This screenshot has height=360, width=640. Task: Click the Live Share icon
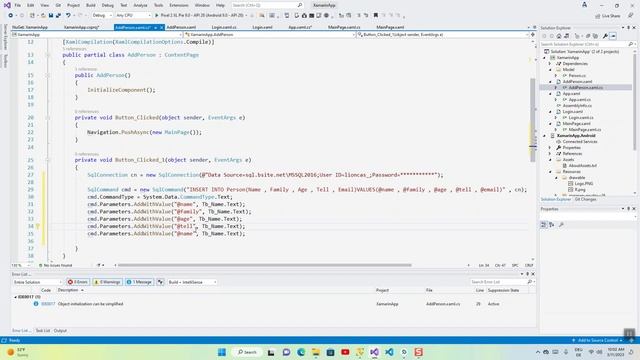(x=598, y=16)
